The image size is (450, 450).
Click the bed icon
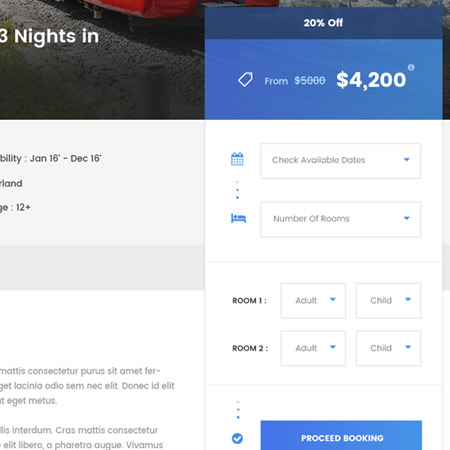click(238, 218)
